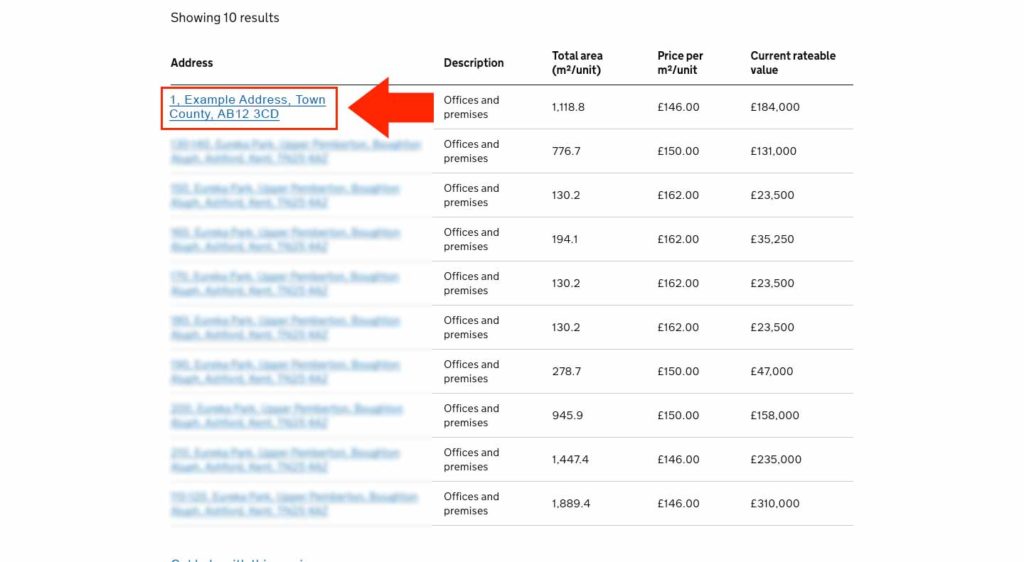Click the rateable value £184,000

775,107
